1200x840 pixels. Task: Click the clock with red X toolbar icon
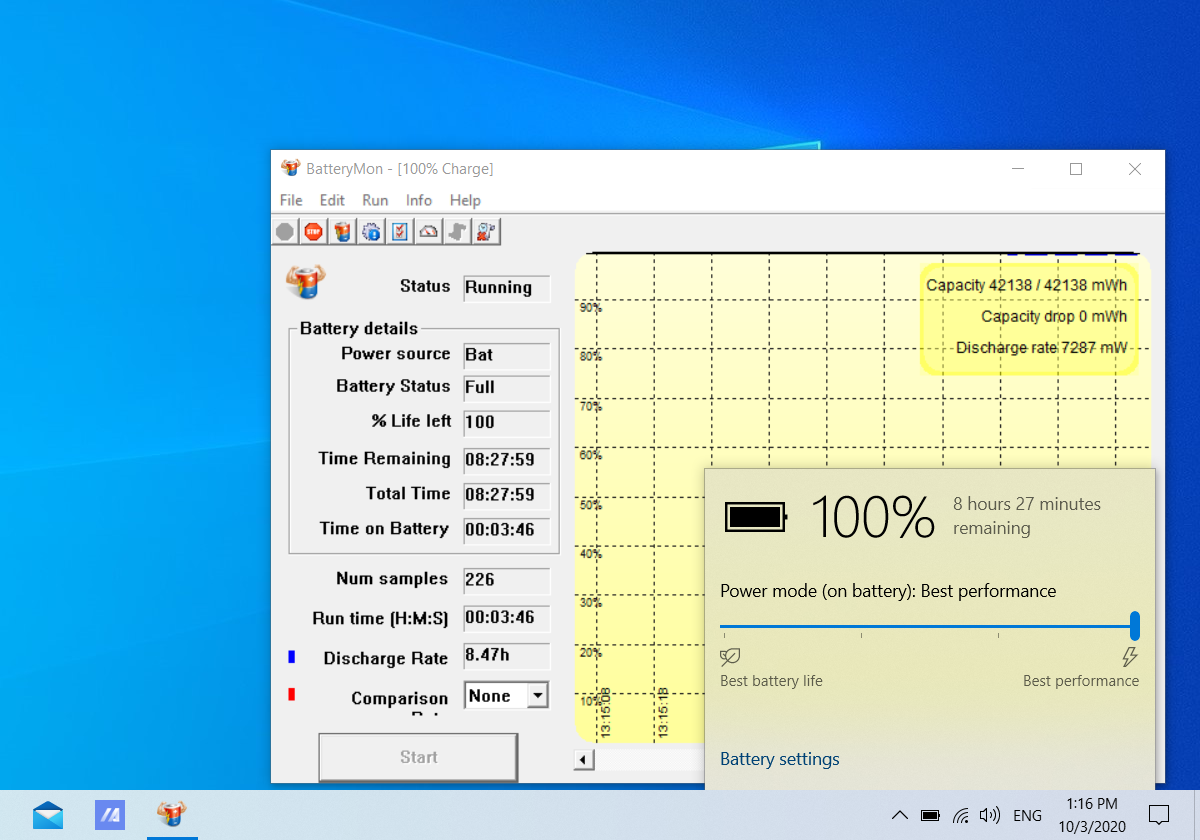pos(487,231)
